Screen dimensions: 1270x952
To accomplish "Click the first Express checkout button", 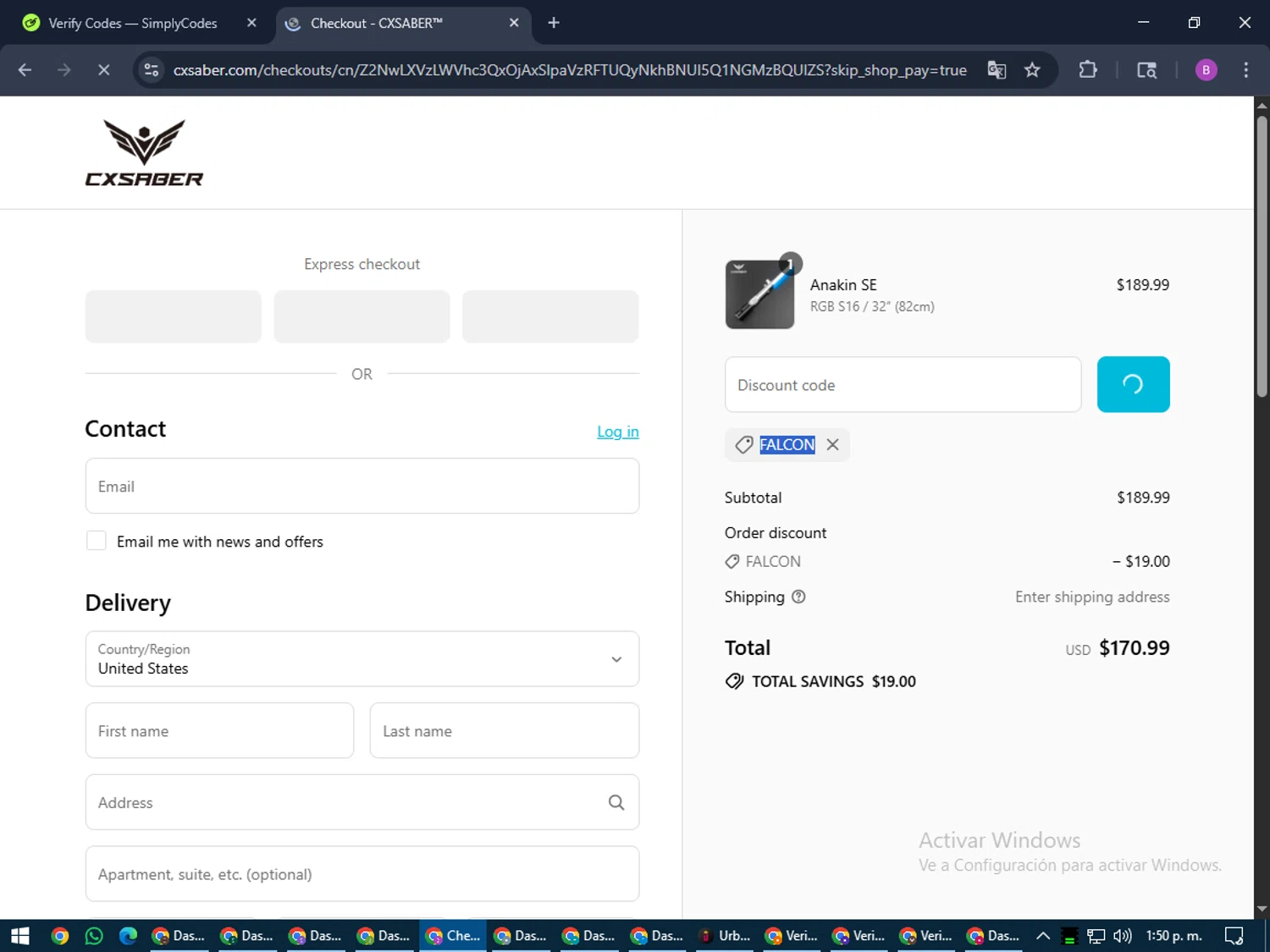I will click(x=174, y=316).
